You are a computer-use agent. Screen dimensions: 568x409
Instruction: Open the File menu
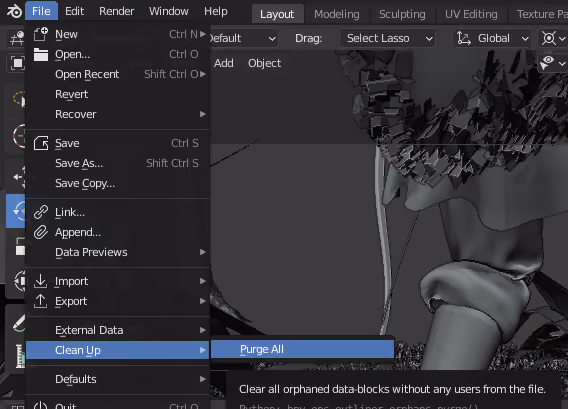[x=41, y=11]
